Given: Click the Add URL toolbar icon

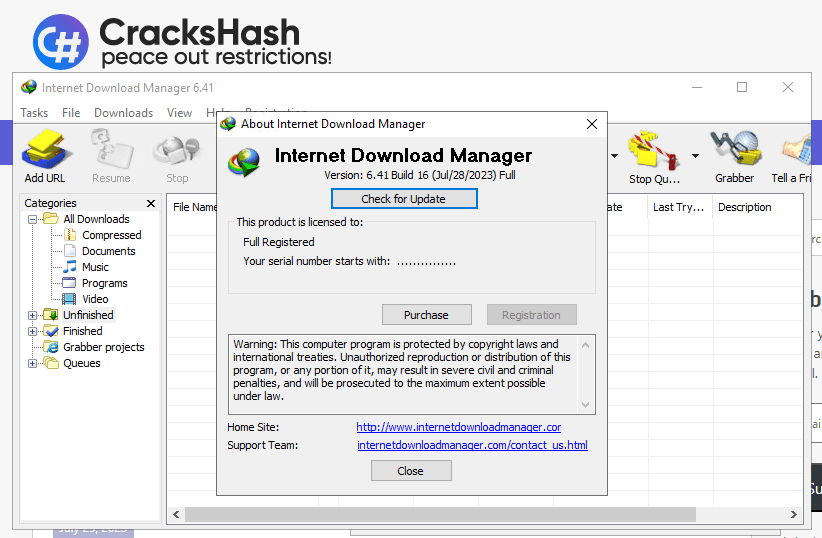Looking at the screenshot, I should pyautogui.click(x=45, y=150).
